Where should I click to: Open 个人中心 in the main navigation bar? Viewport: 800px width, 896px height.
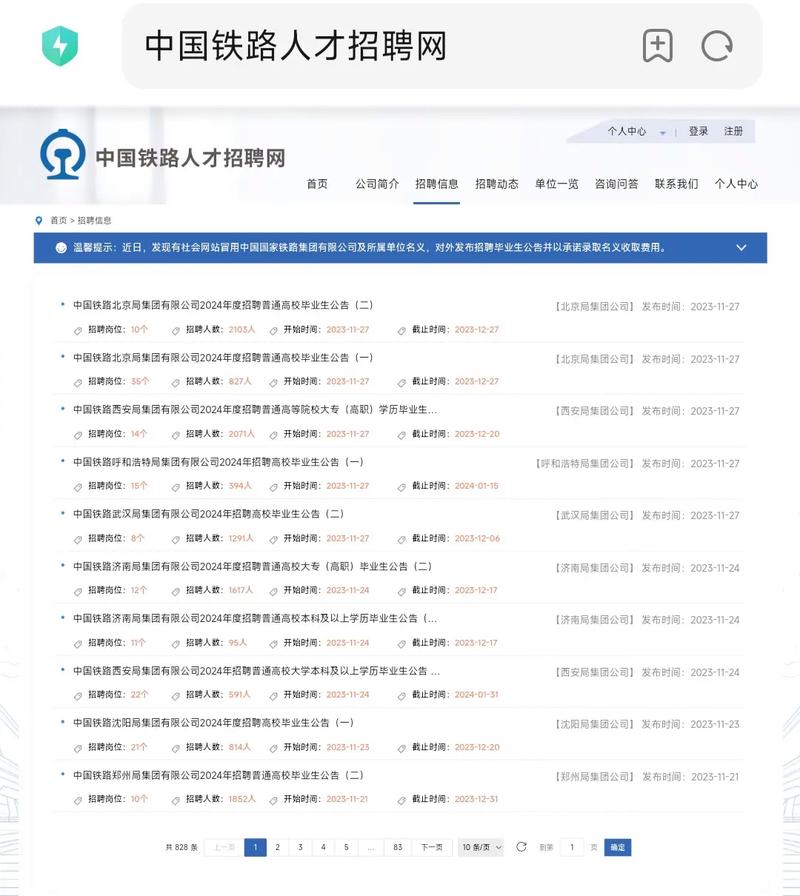pos(736,184)
